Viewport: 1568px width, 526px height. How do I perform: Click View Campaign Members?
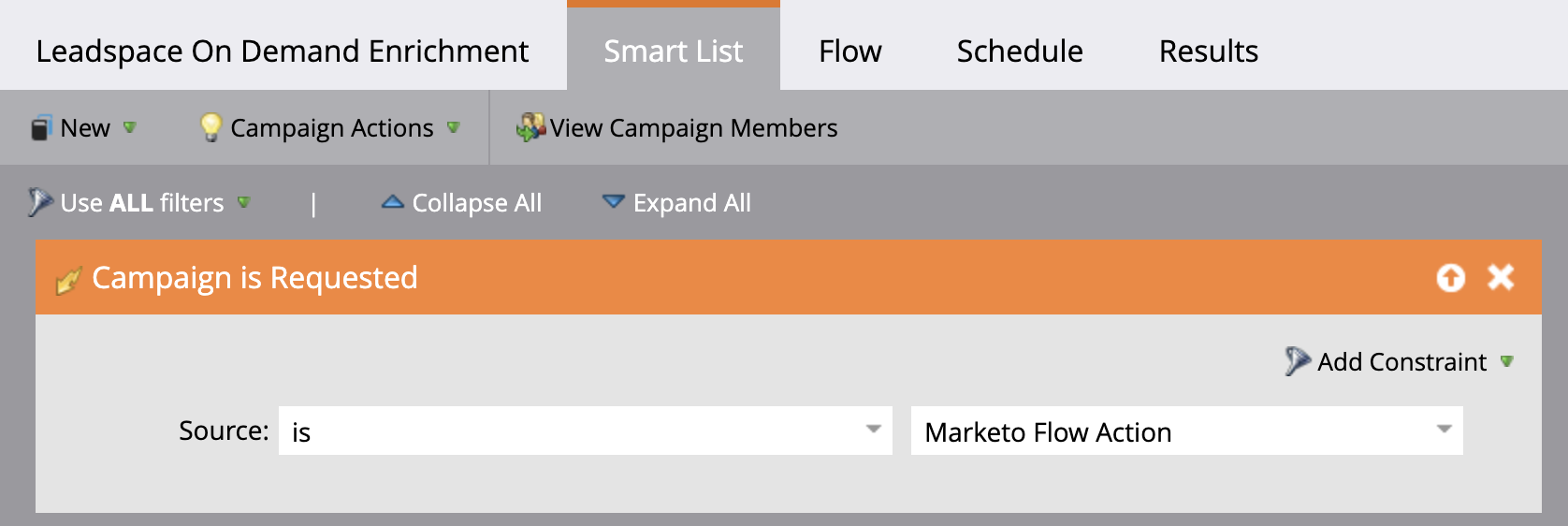coord(677,127)
